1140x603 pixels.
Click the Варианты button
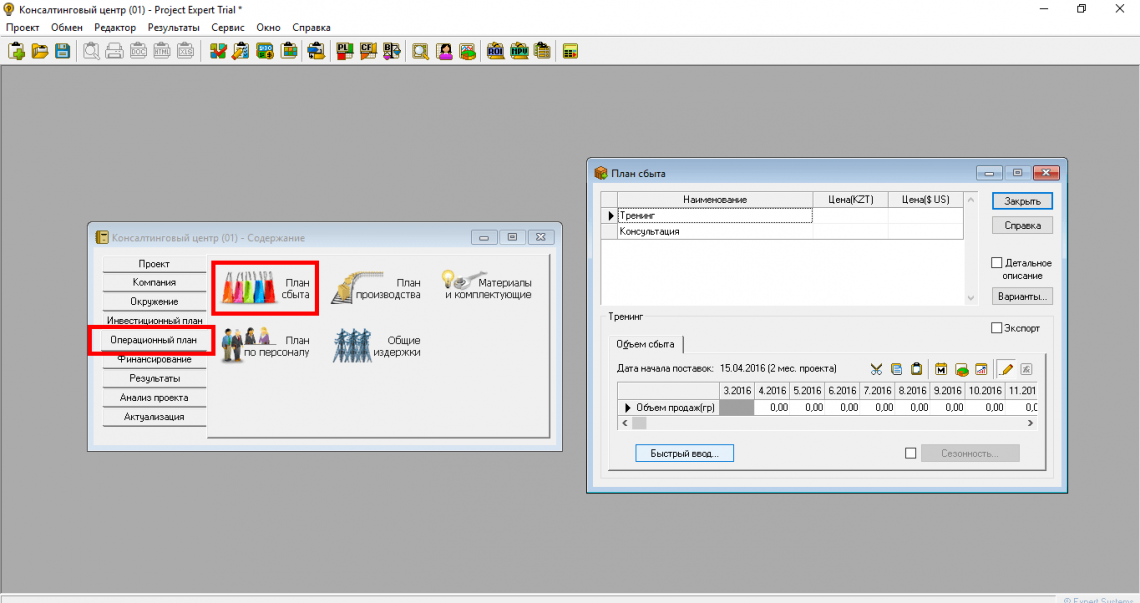[x=1022, y=297]
